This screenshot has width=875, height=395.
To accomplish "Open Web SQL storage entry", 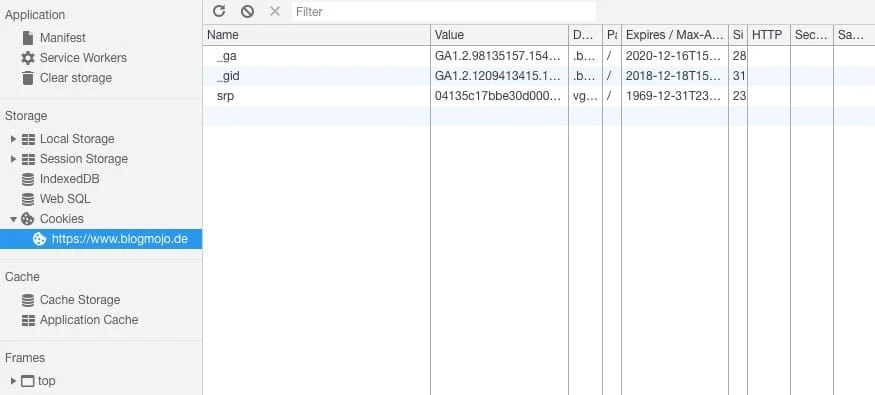I will pyautogui.click(x=65, y=199).
